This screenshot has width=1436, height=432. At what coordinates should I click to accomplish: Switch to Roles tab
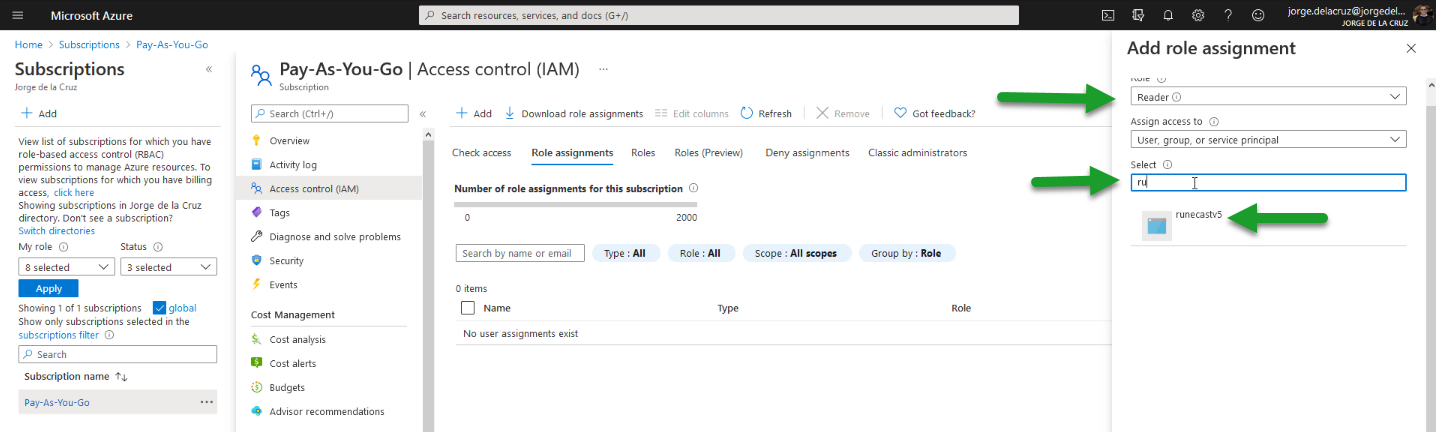tap(643, 153)
